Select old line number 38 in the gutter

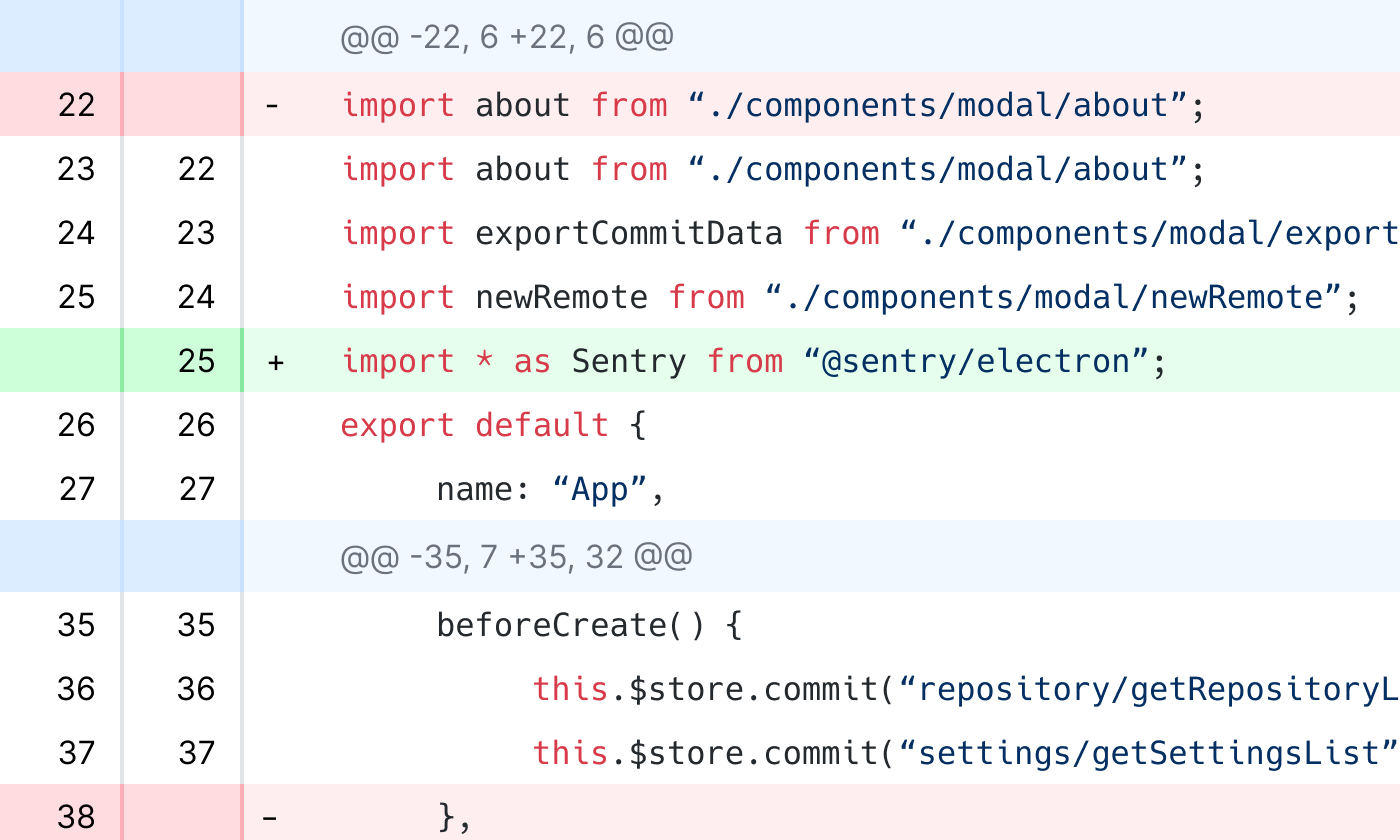pyautogui.click(x=76, y=817)
